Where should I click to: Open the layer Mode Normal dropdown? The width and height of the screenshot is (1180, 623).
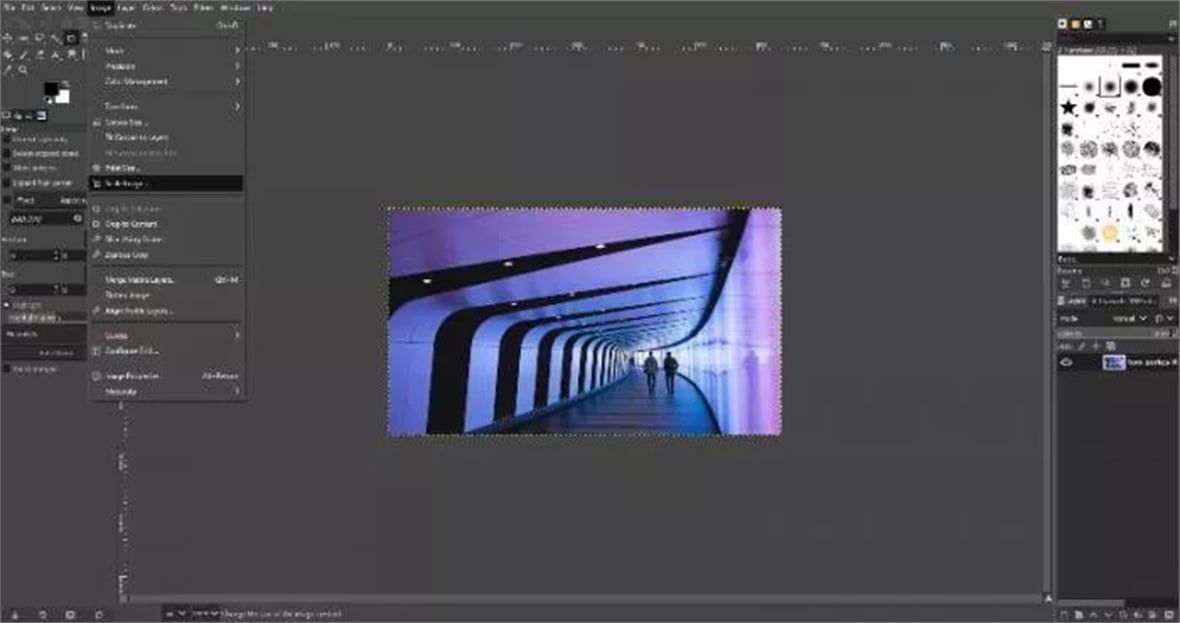1128,318
